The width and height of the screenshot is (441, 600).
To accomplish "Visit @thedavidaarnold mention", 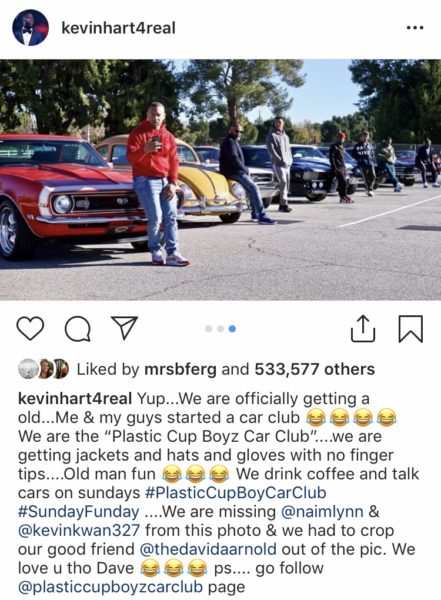I will 208,549.
